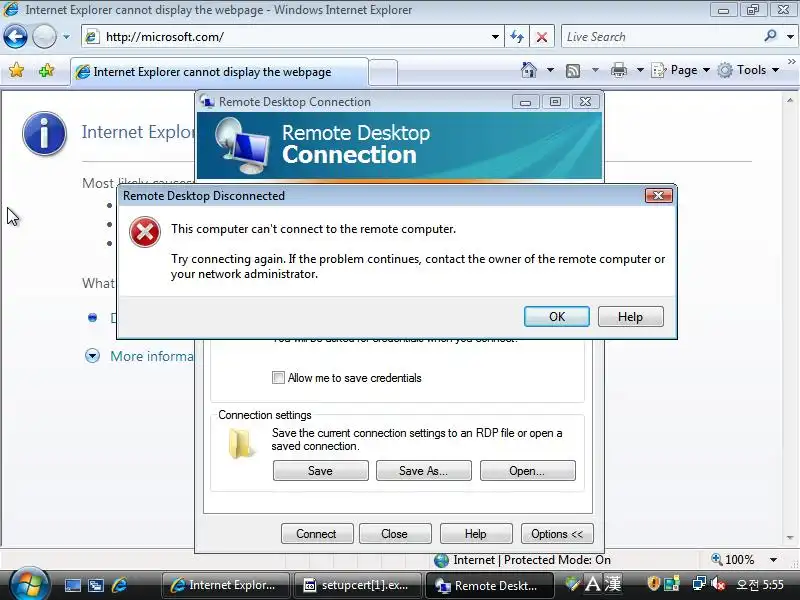Click Save As... in Connection settings
The image size is (800, 600).
(423, 471)
